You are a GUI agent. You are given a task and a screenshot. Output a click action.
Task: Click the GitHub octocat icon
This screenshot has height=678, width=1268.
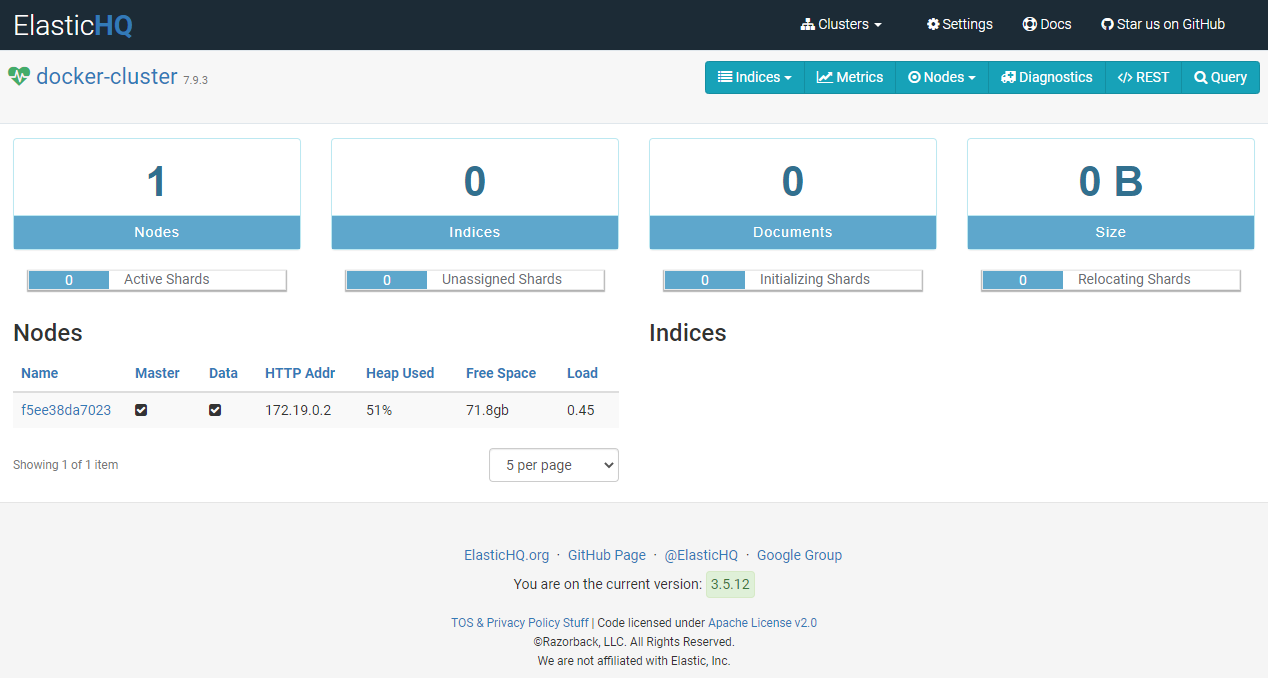[1107, 24]
